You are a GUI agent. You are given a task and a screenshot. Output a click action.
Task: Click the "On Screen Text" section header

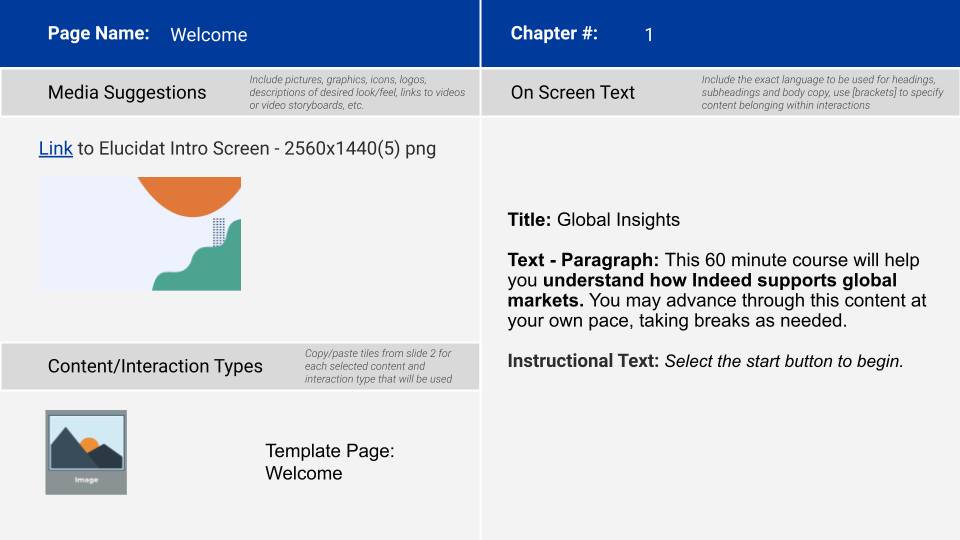point(573,93)
